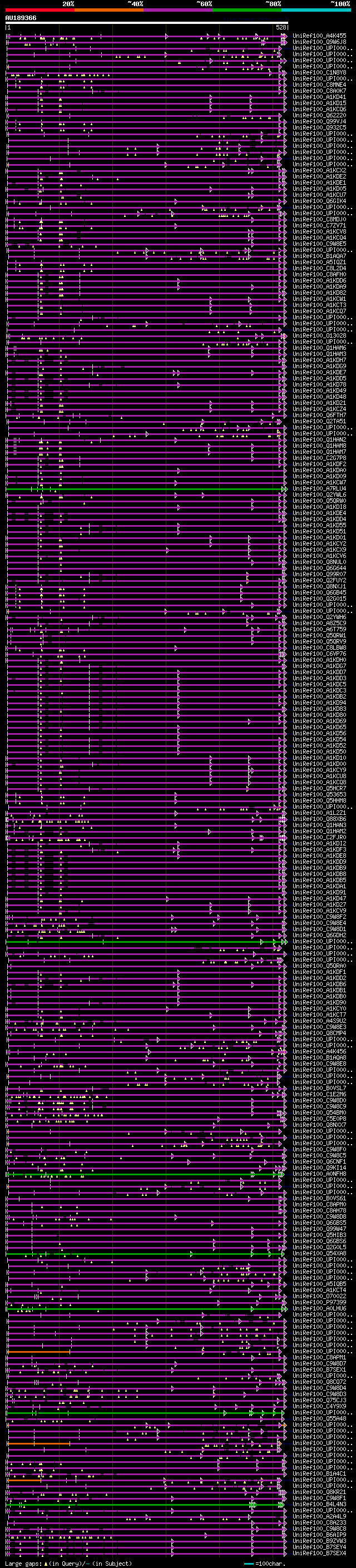The width and height of the screenshot is (356, 1568).
Task: Select hit label UniRef100_Q8CMP4
Action: coord(319,1033)
